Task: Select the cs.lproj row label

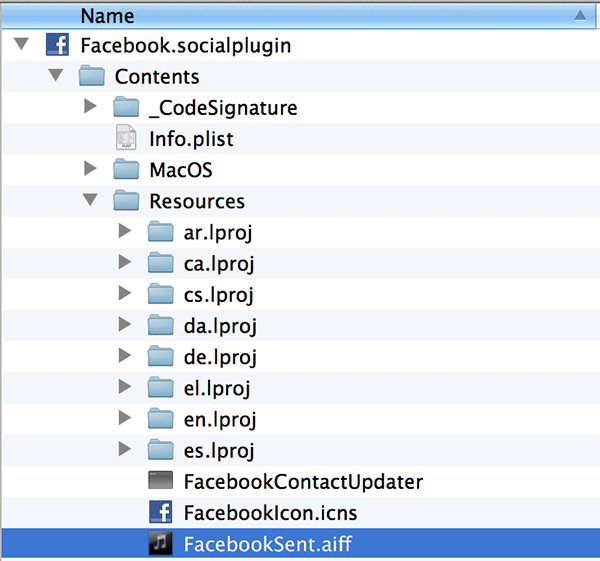Action: pyautogui.click(x=218, y=295)
